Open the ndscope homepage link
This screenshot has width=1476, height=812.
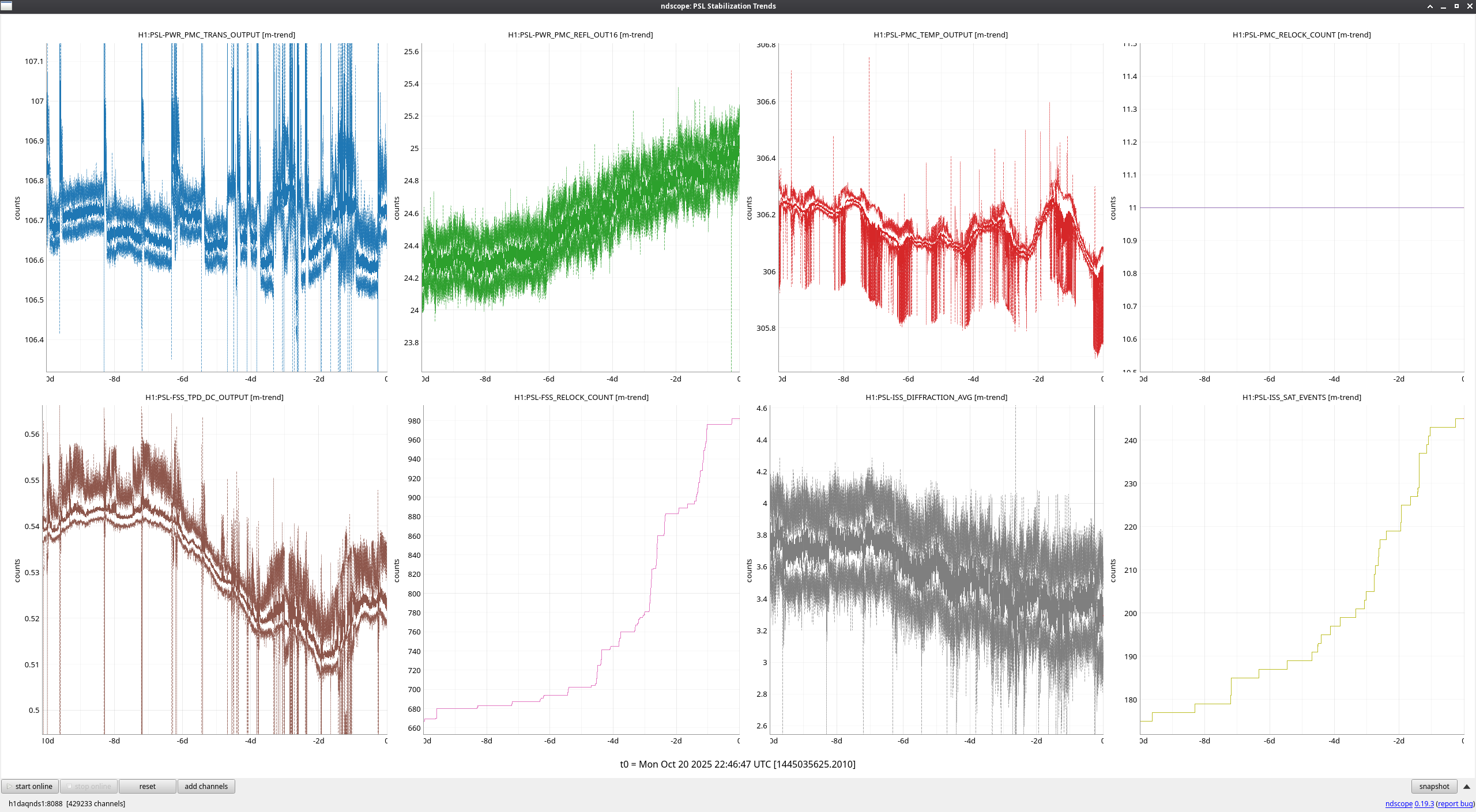tap(1398, 803)
